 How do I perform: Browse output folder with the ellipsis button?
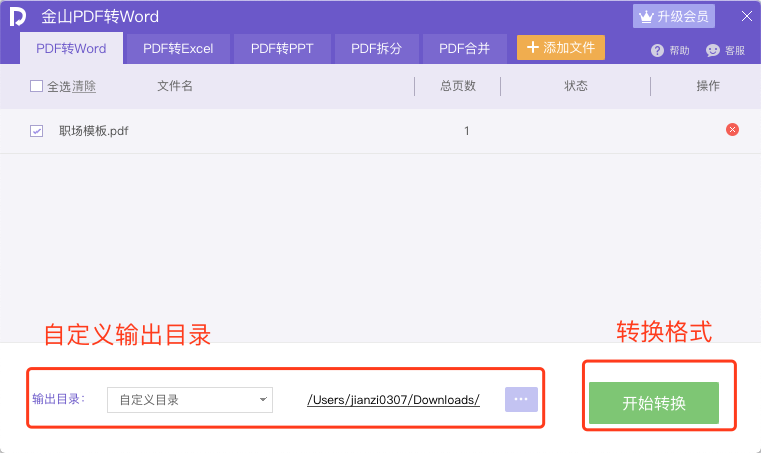521,399
